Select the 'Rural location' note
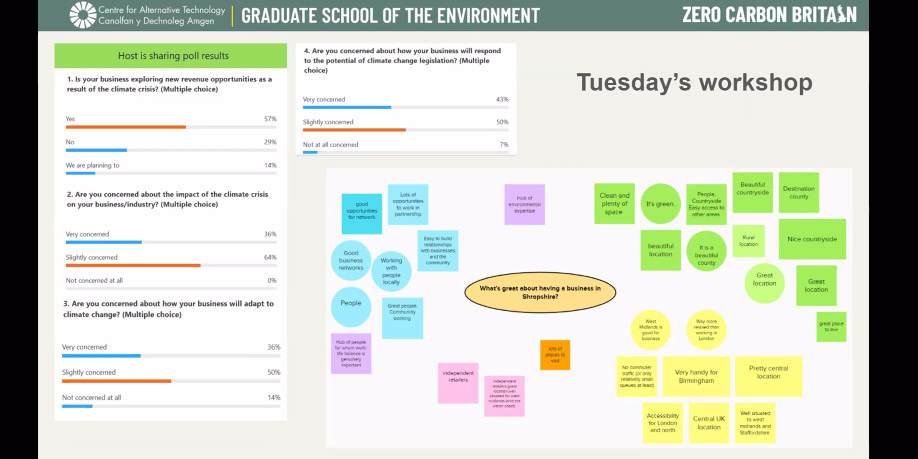 click(x=748, y=241)
